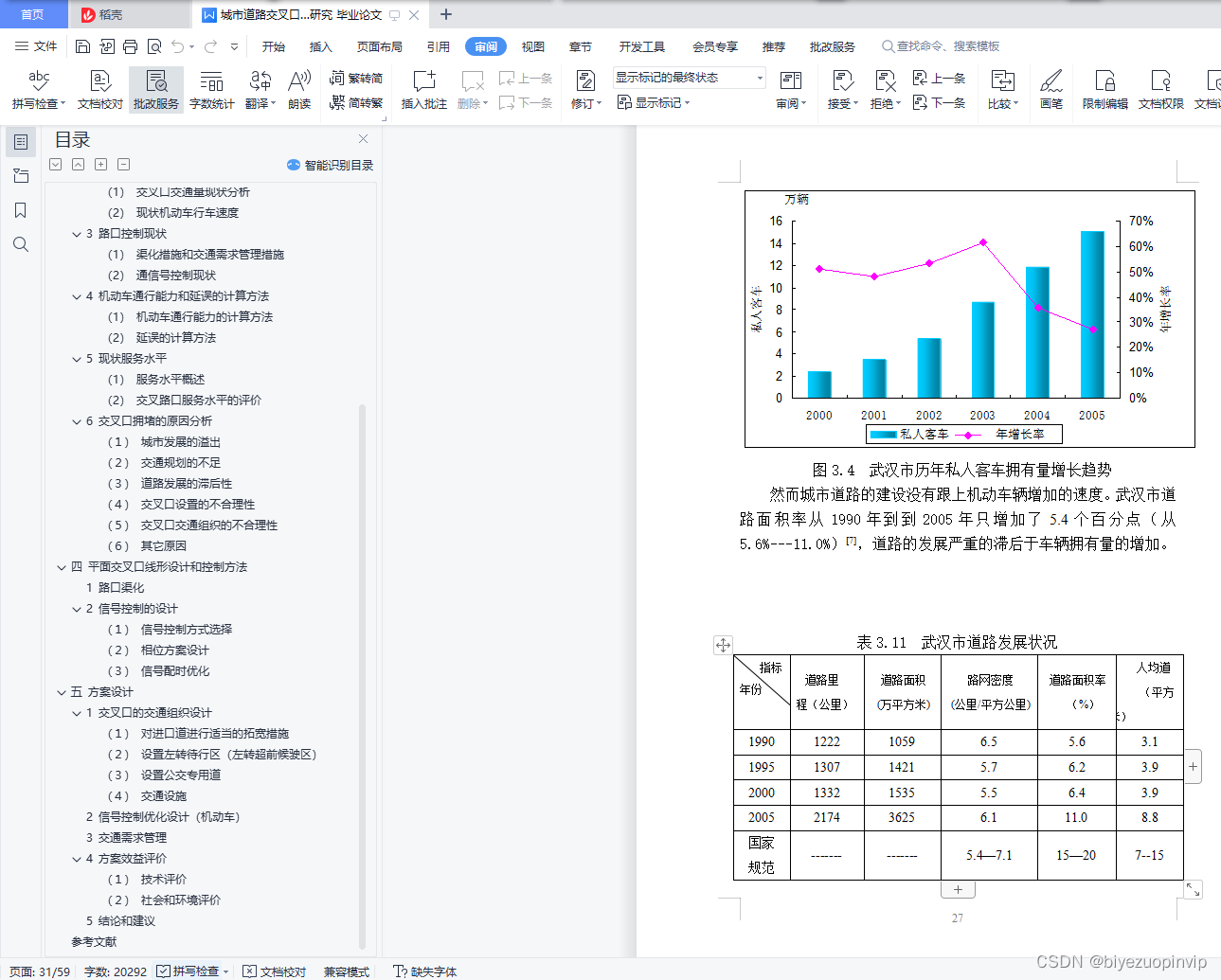Open 文档权限 document permissions

point(1161,90)
